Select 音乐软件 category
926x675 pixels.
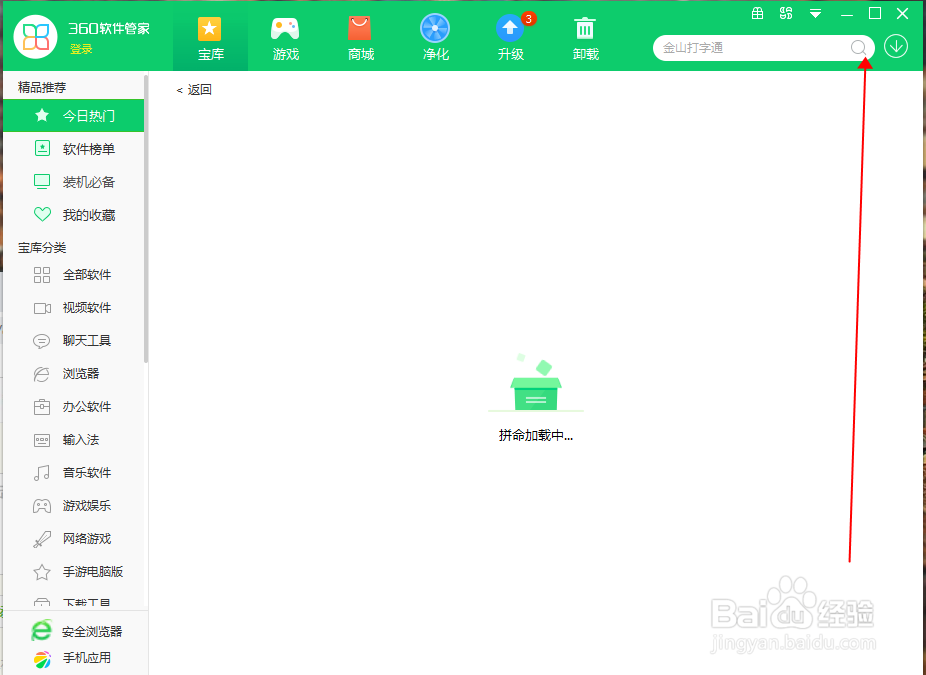[73, 473]
